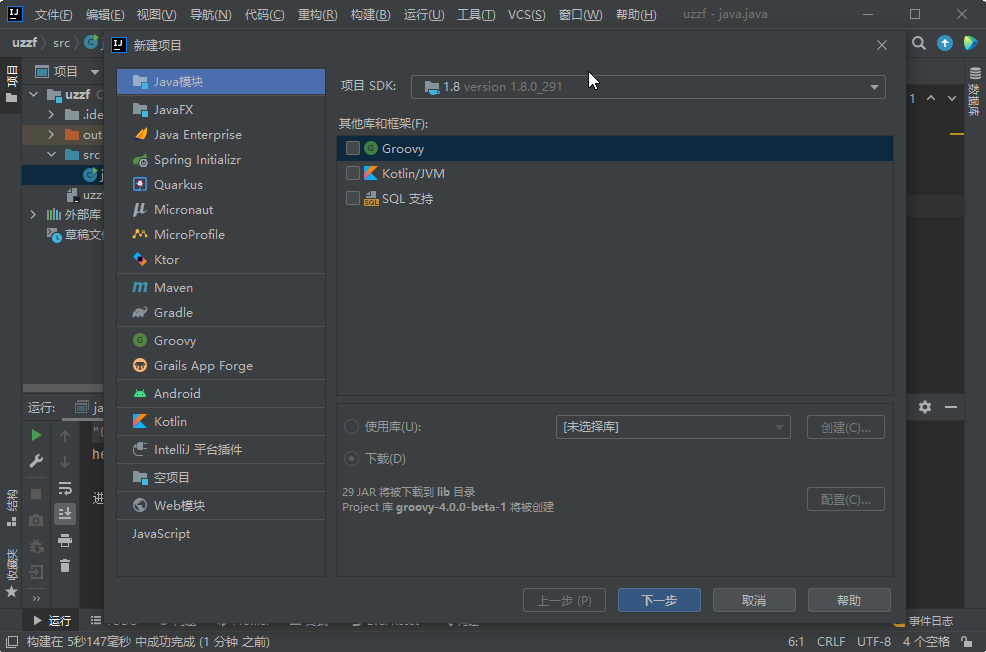
Task: Hide the Run panel with minimize dash
Action: pos(951,407)
